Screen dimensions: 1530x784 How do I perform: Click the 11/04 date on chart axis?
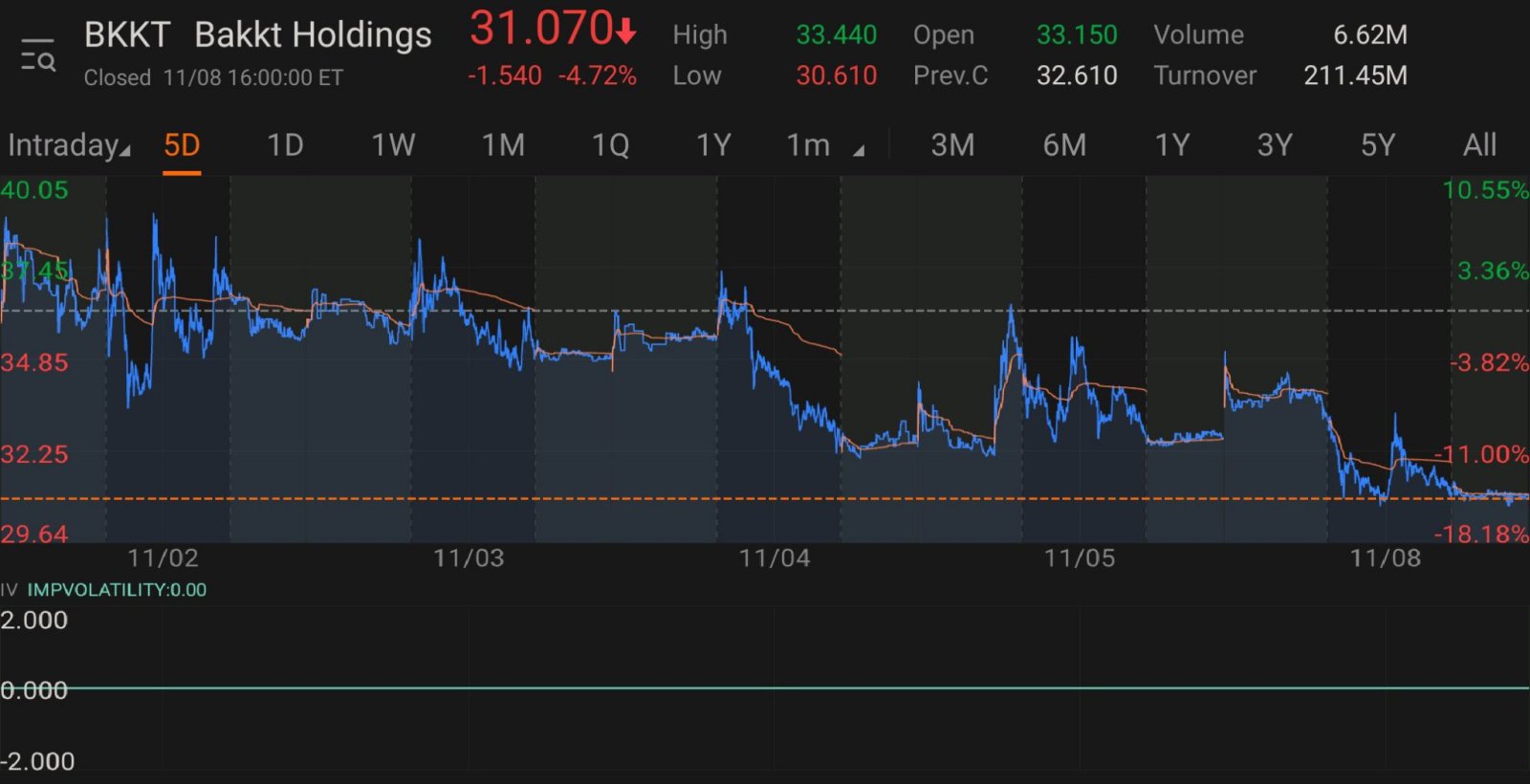coord(775,558)
